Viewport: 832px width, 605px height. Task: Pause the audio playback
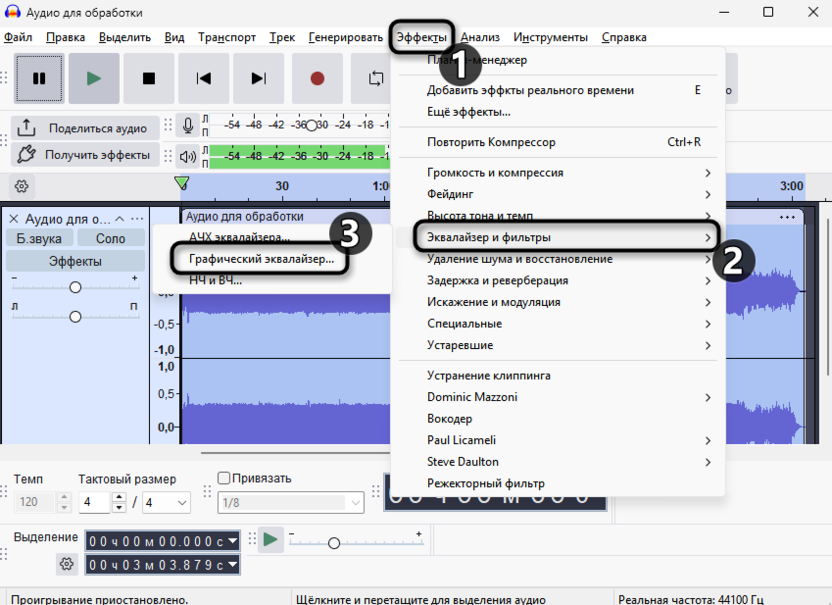[x=39, y=78]
